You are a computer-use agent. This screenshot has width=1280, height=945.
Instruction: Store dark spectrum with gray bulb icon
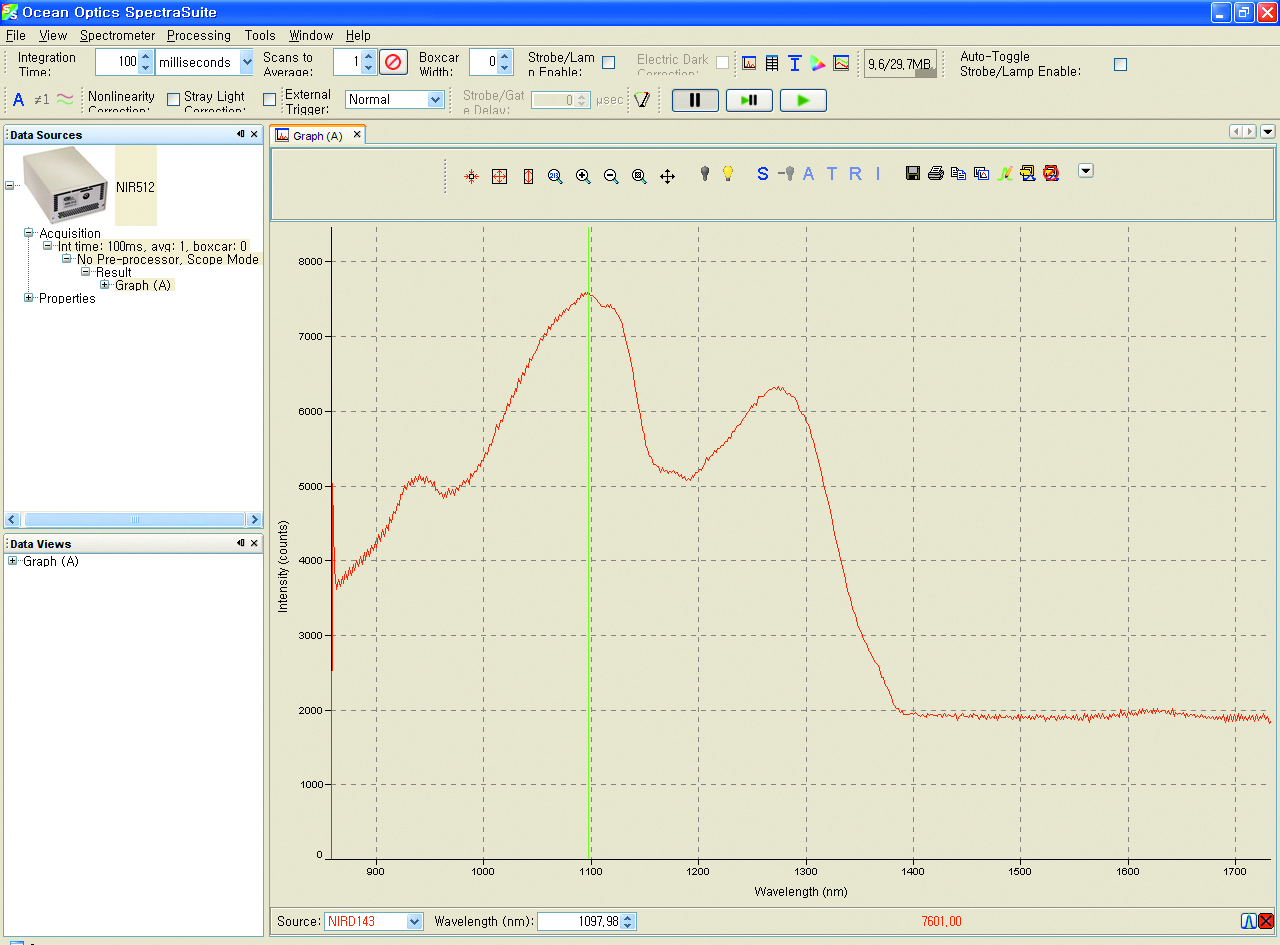tap(704, 173)
